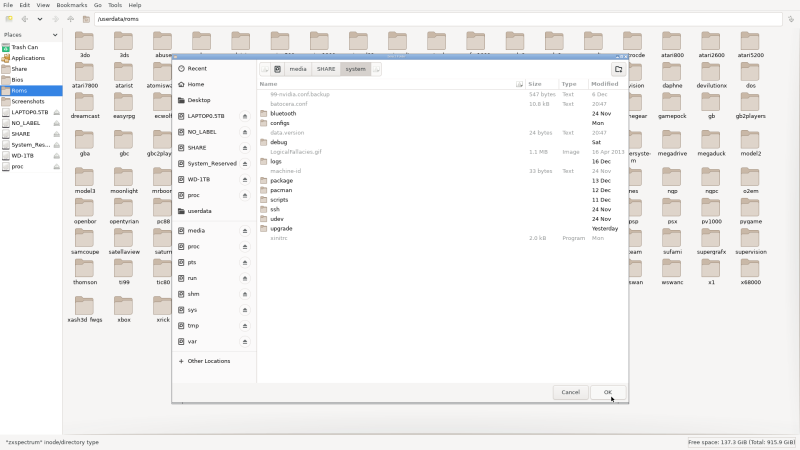800x450 pixels.
Task: Open userdata bookmark in dialog sidebar
Action: (214, 211)
